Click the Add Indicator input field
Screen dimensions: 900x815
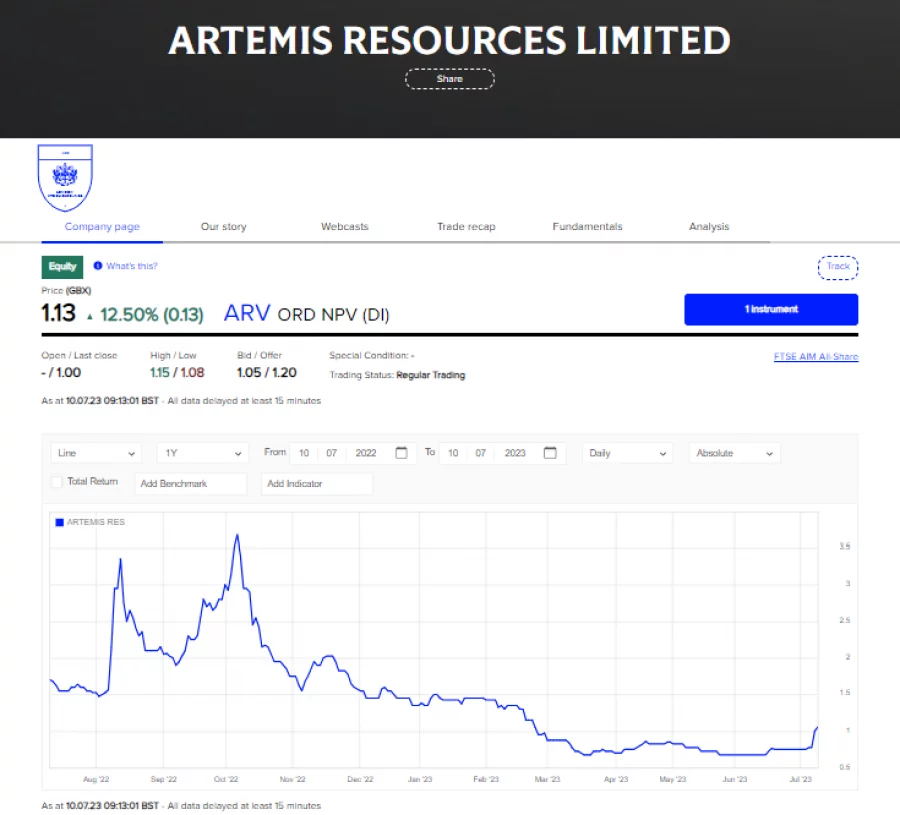coord(317,484)
